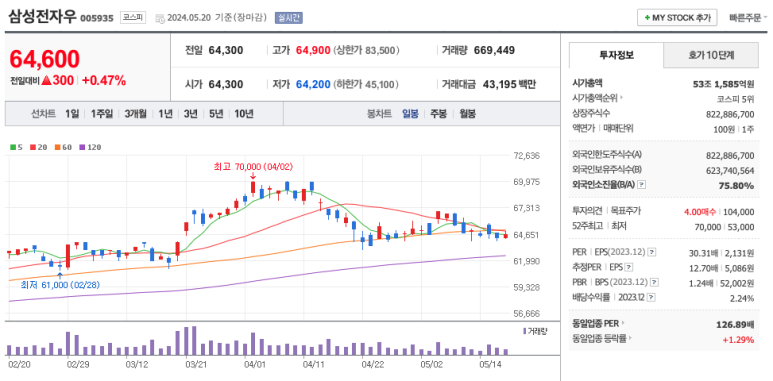Click the 72,636 price axis label
This screenshot has height=381, width=773.
pos(527,156)
